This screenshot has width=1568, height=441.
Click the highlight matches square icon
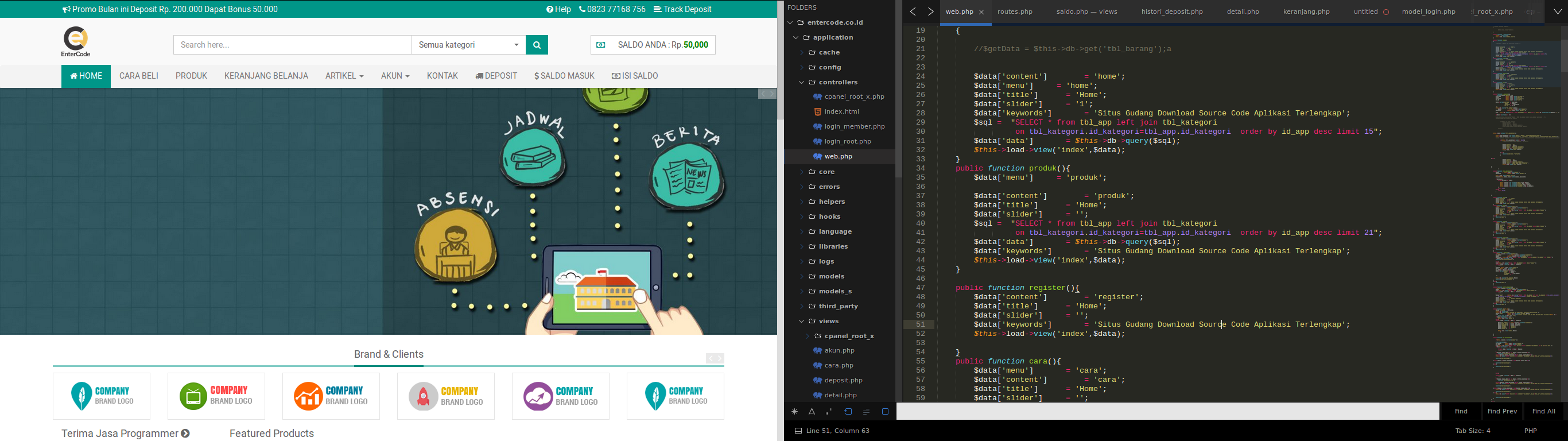885,412
